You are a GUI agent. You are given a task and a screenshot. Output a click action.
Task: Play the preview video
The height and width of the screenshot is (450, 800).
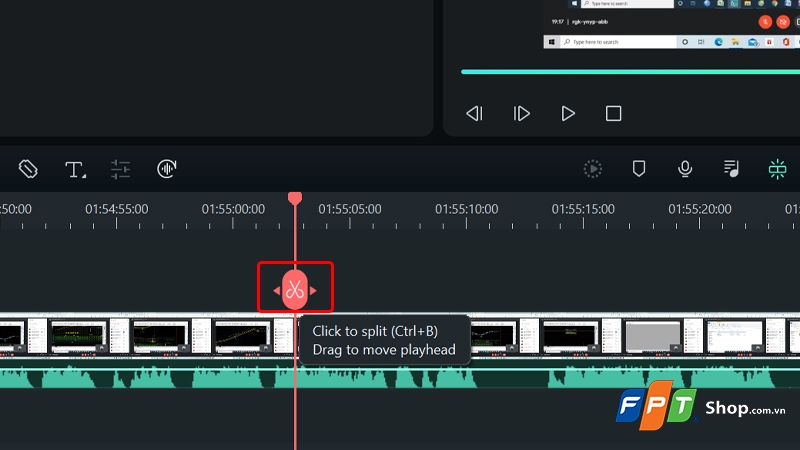568,113
